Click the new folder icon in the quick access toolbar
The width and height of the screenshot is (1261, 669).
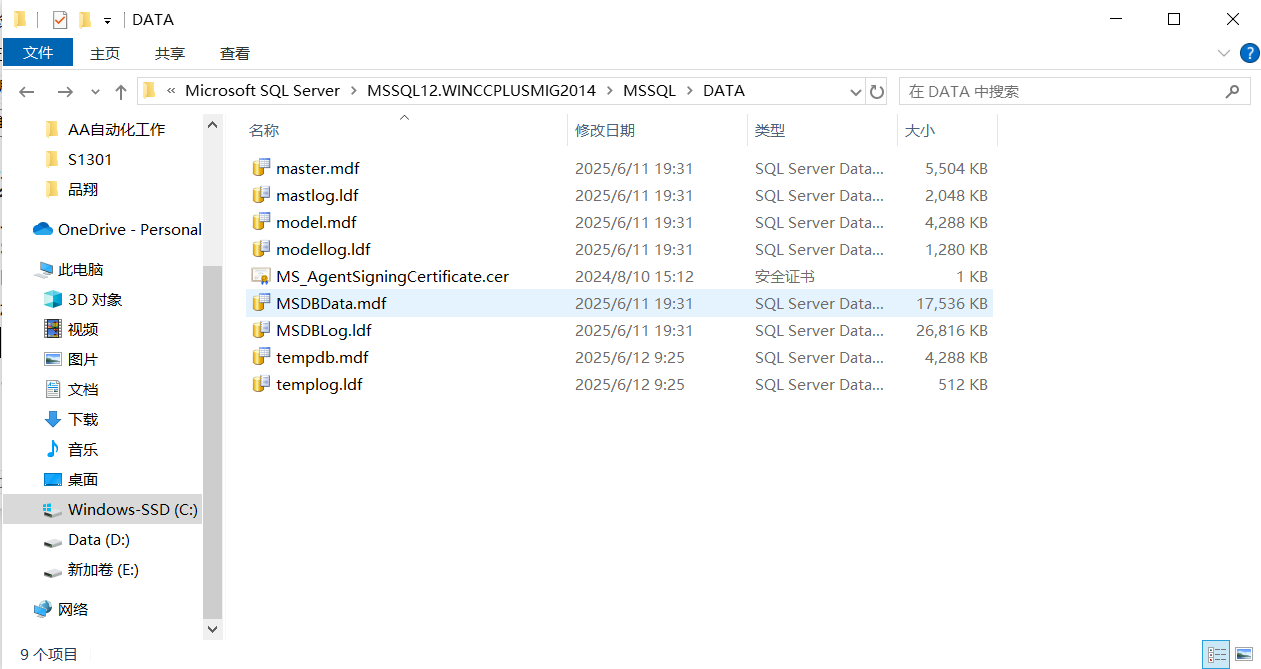[x=84, y=19]
